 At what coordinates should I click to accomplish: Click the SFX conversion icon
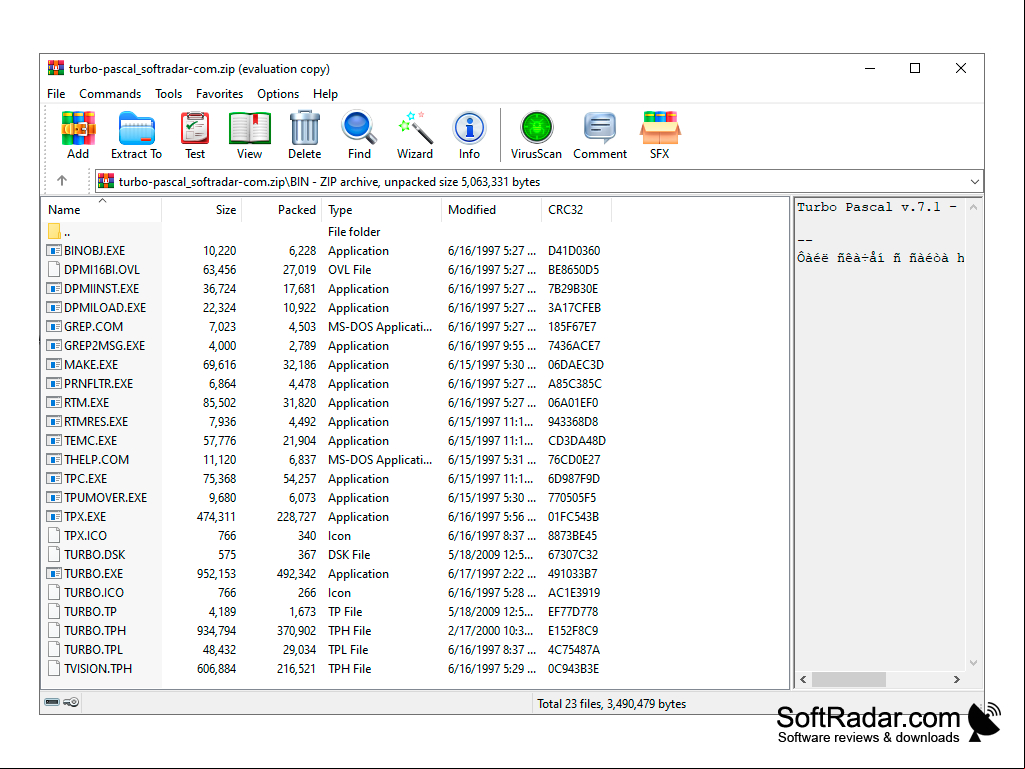pos(660,128)
